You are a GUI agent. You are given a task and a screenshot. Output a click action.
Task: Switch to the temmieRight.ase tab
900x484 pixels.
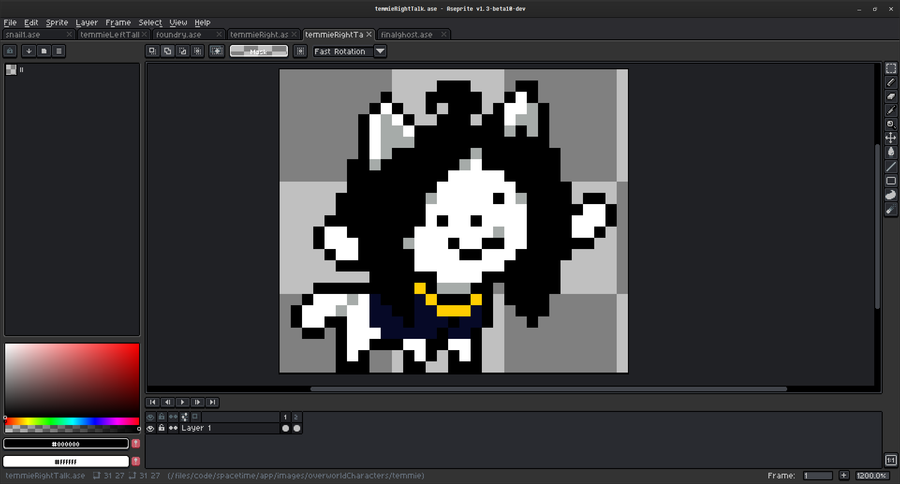[x=263, y=34]
